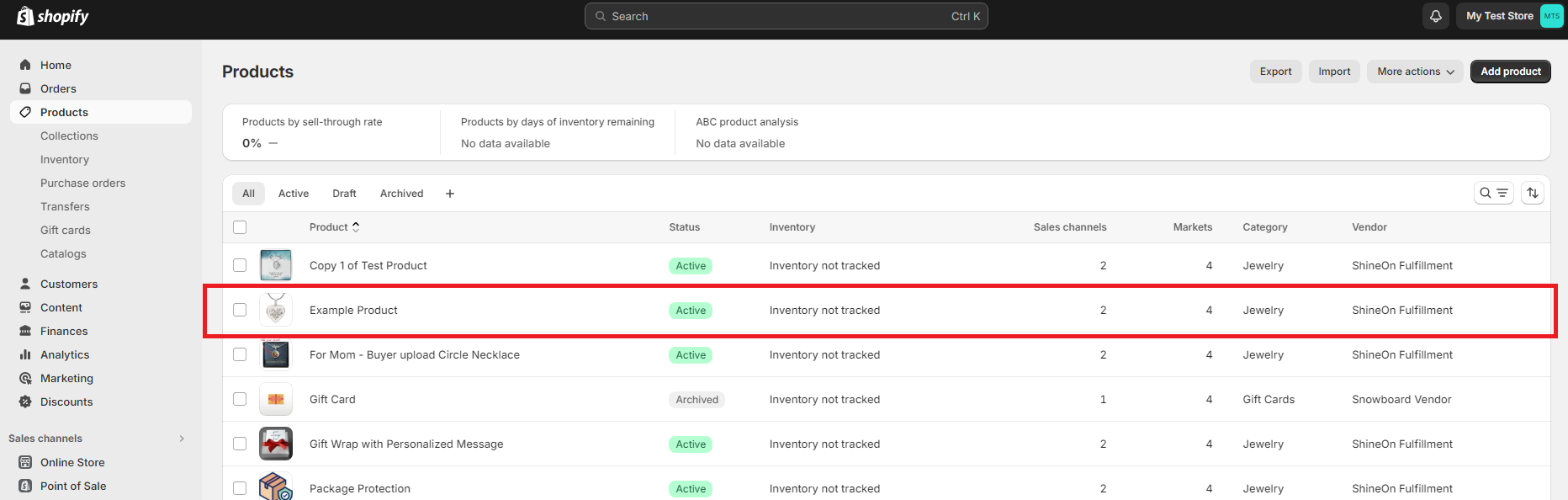The width and height of the screenshot is (1568, 500).
Task: Open Example Product title link
Action: [x=353, y=310]
